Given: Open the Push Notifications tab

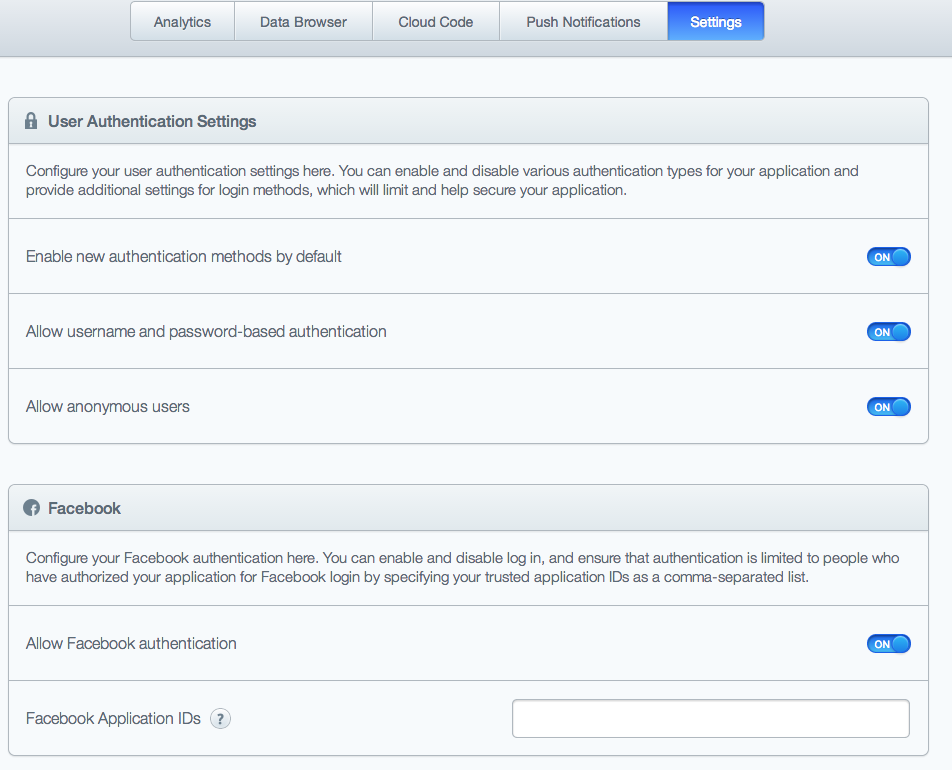Looking at the screenshot, I should pos(583,22).
